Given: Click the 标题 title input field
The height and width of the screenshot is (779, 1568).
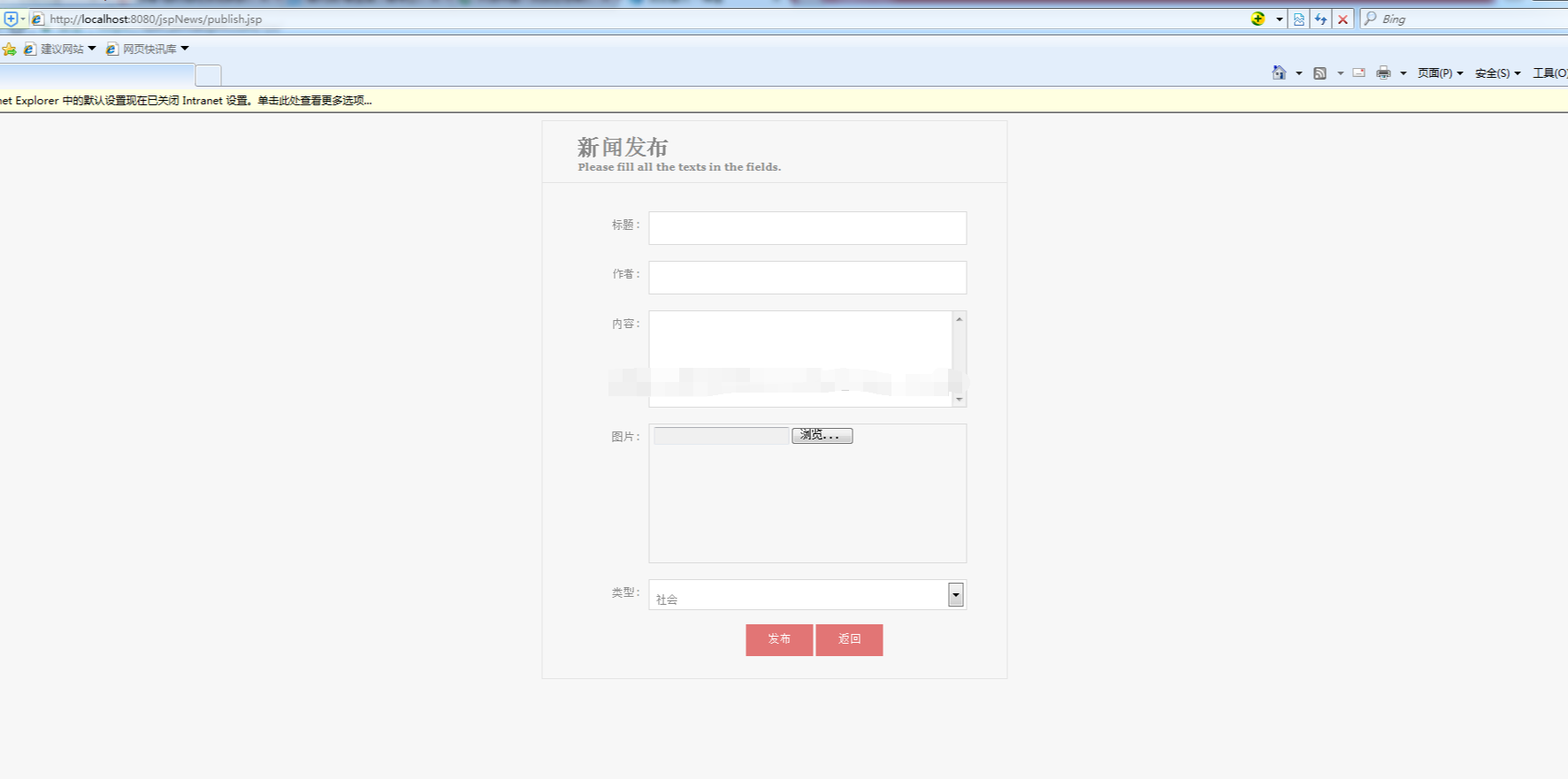Looking at the screenshot, I should click(x=807, y=228).
